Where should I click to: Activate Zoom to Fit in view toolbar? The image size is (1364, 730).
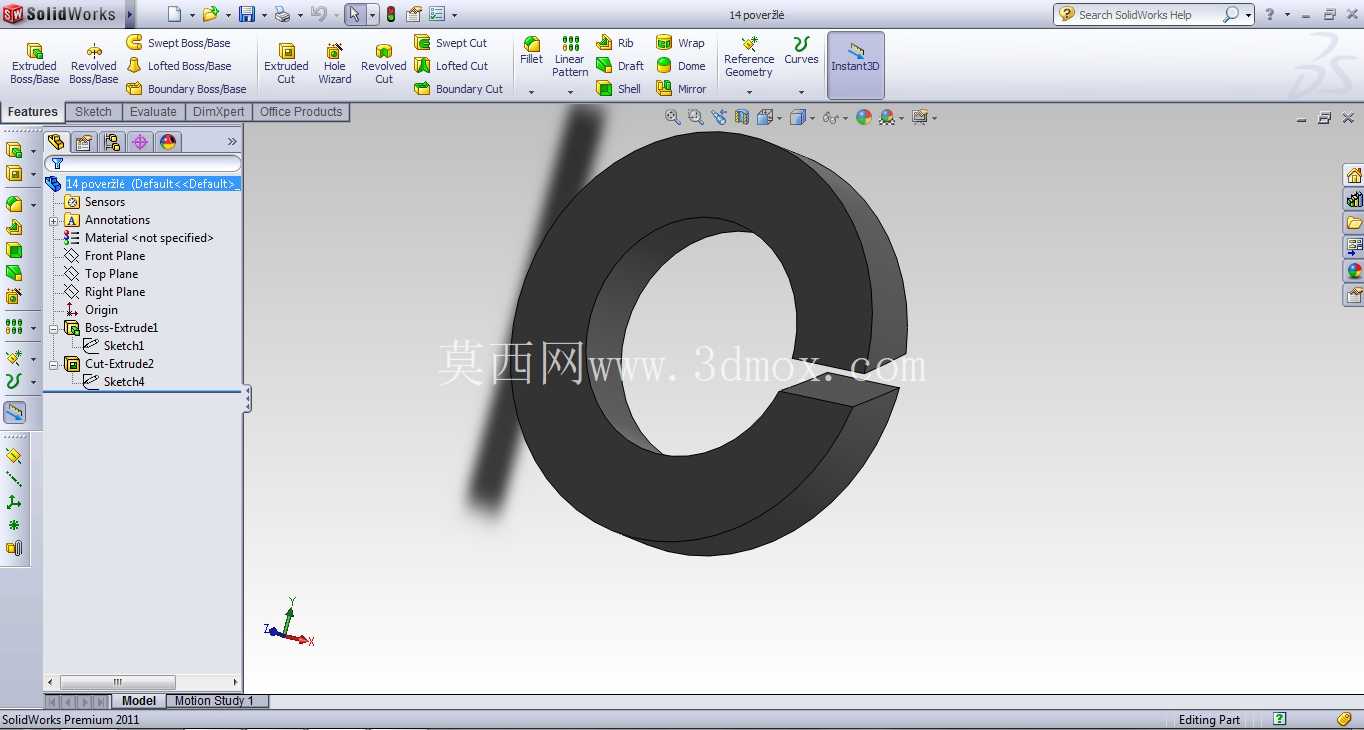click(673, 117)
